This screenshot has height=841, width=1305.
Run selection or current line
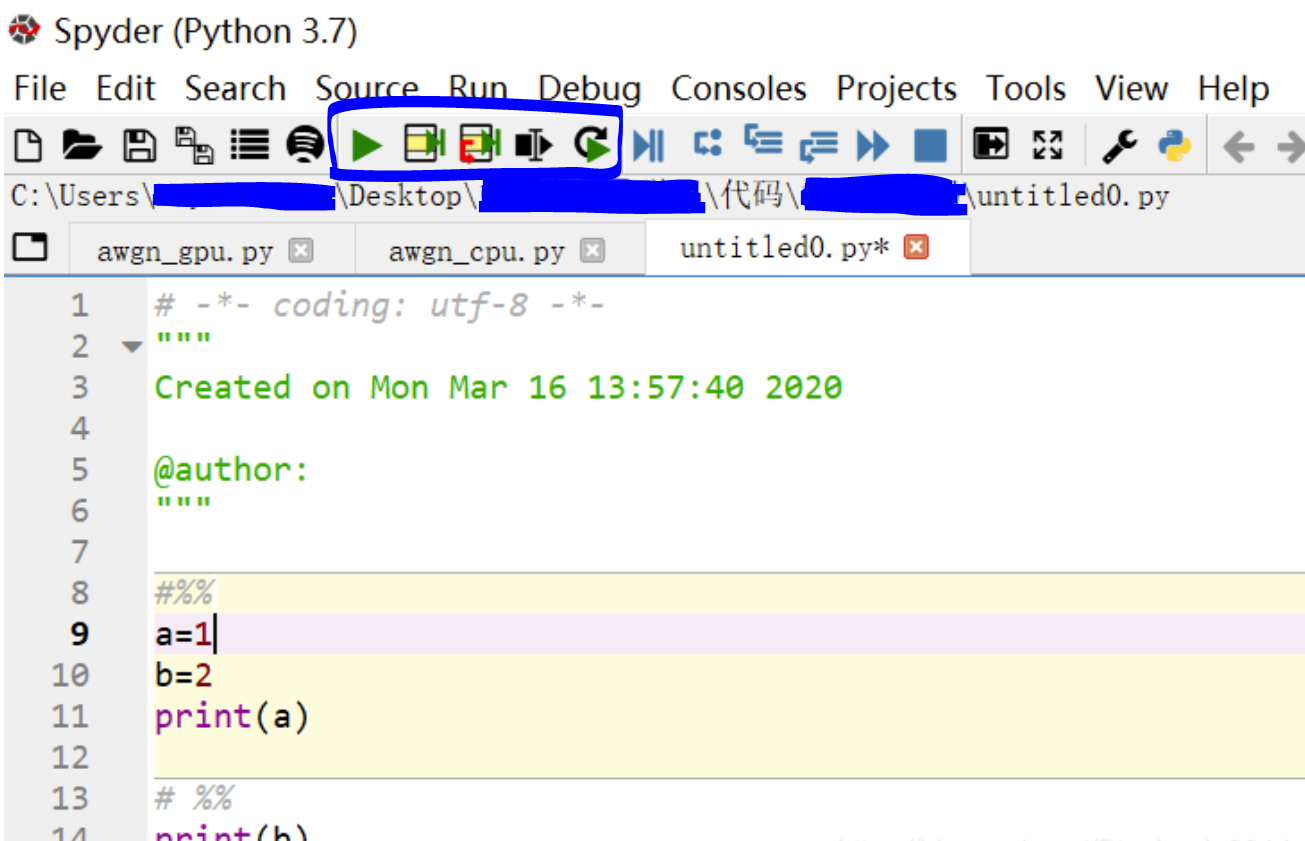[x=534, y=147]
